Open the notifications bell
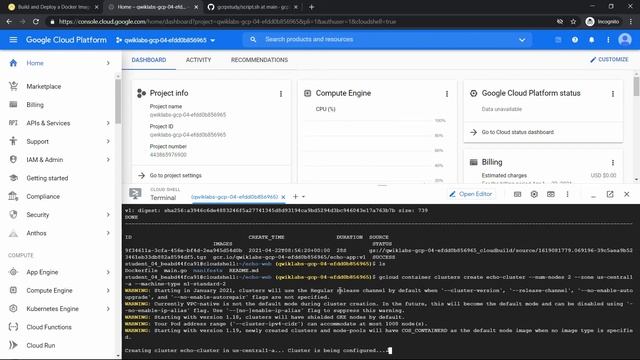640x360 pixels. click(x=591, y=40)
